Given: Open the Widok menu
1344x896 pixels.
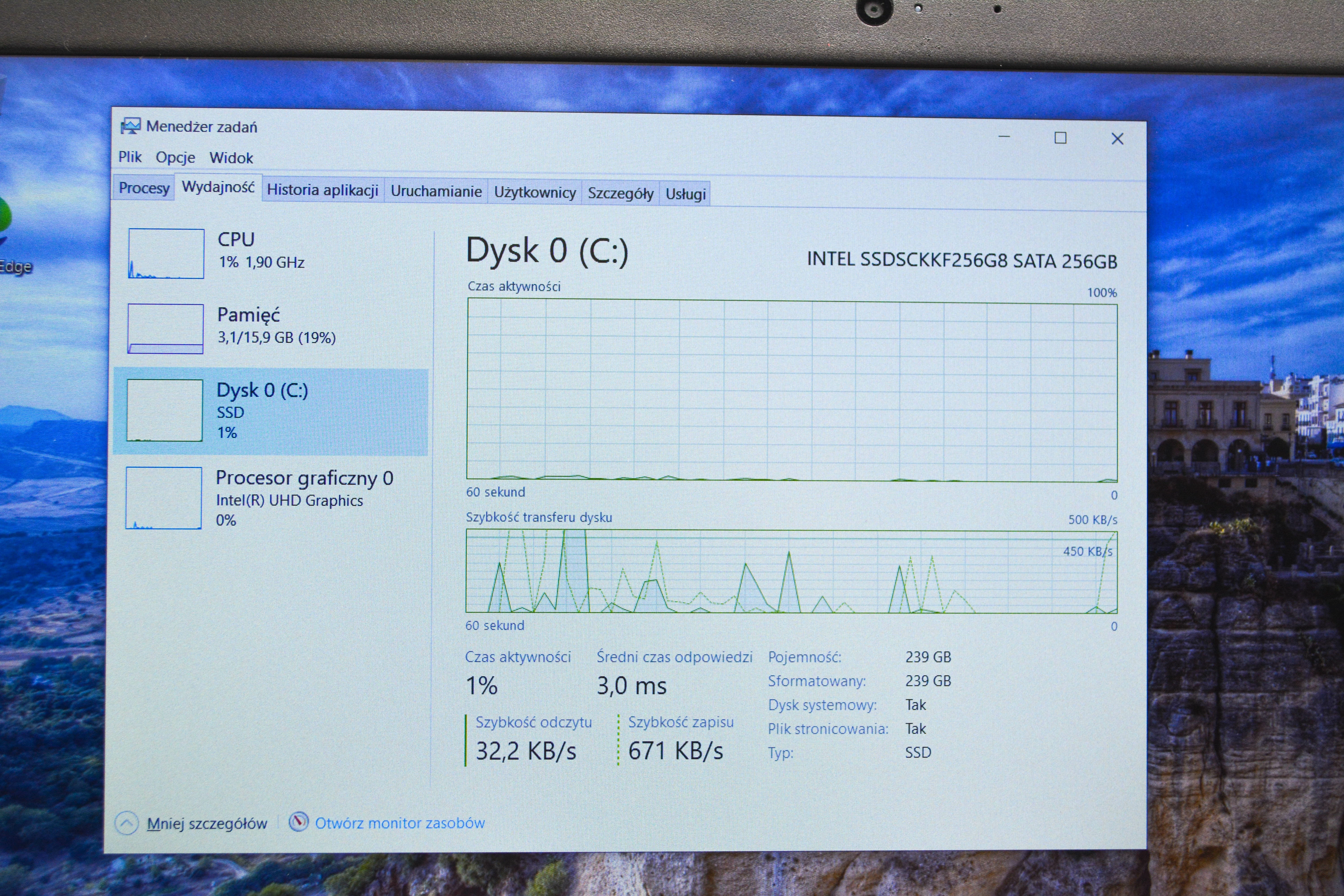Looking at the screenshot, I should [231, 158].
